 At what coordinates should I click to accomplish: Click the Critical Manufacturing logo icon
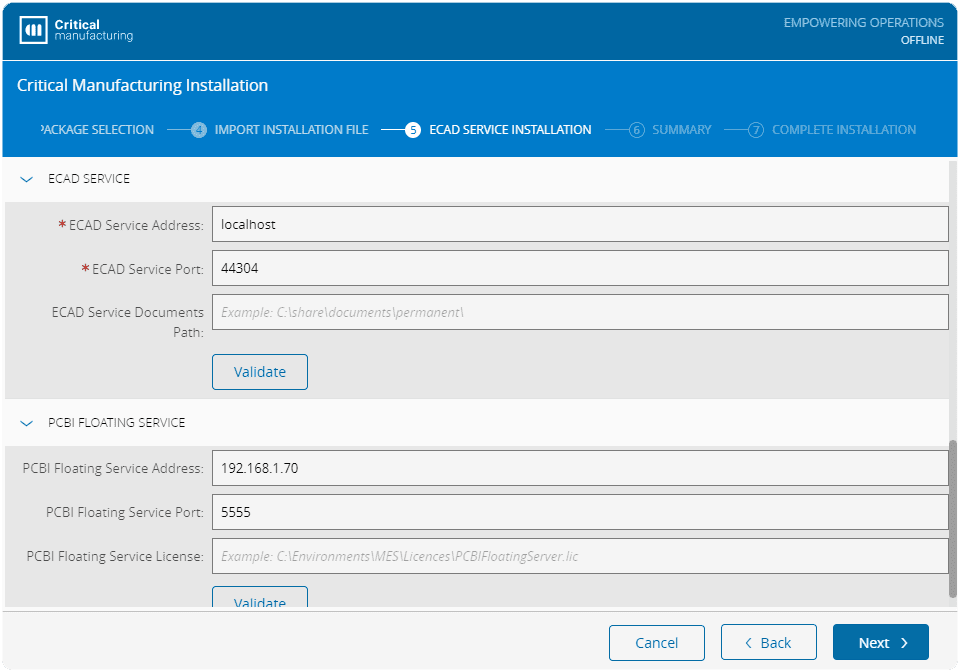tap(34, 30)
